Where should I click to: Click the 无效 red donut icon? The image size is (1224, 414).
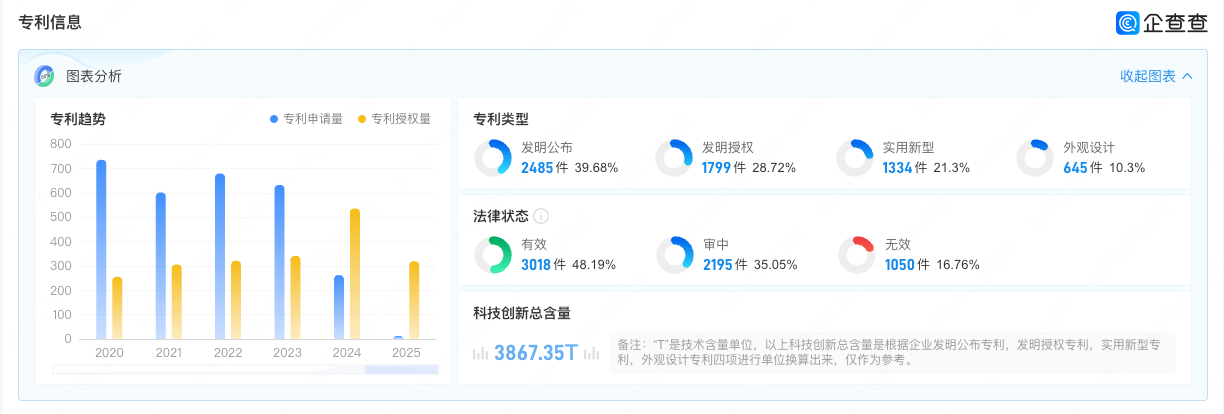pyautogui.click(x=857, y=255)
